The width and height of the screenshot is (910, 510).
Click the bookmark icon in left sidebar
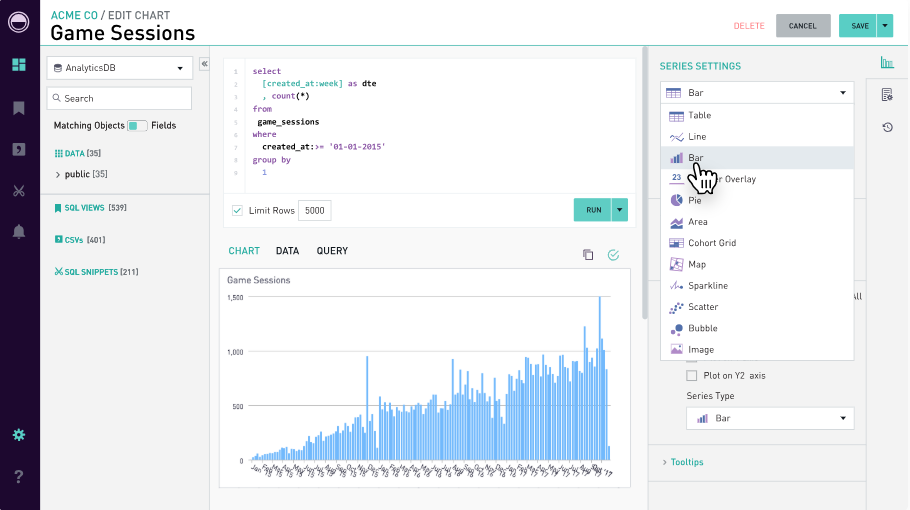[x=19, y=108]
